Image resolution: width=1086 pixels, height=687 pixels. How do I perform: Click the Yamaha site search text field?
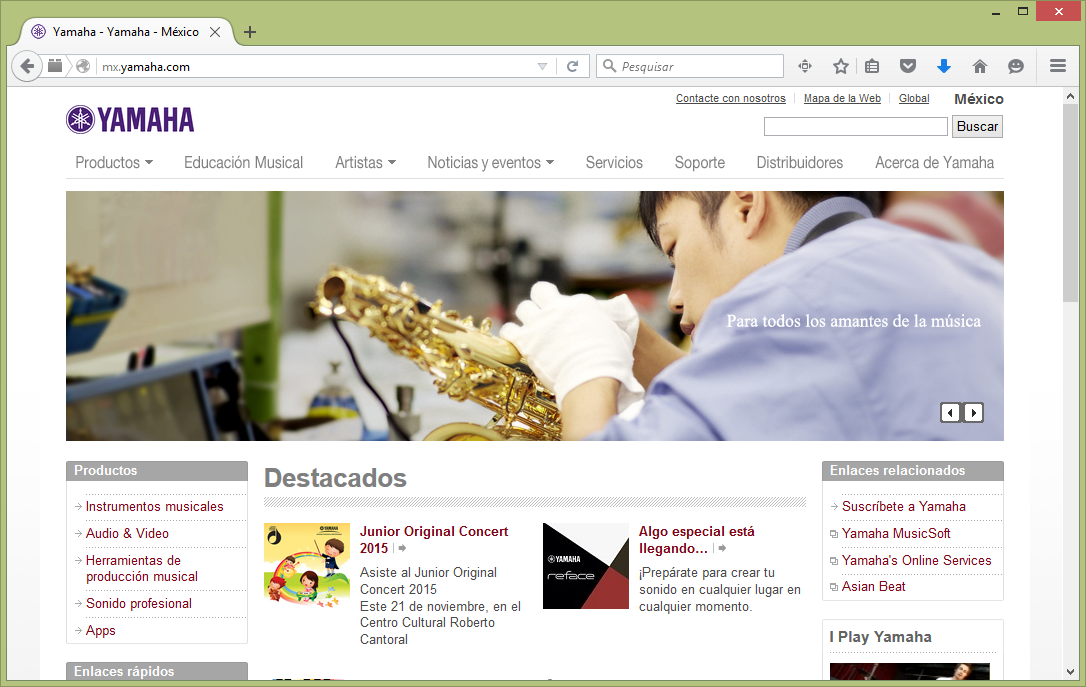pyautogui.click(x=855, y=127)
